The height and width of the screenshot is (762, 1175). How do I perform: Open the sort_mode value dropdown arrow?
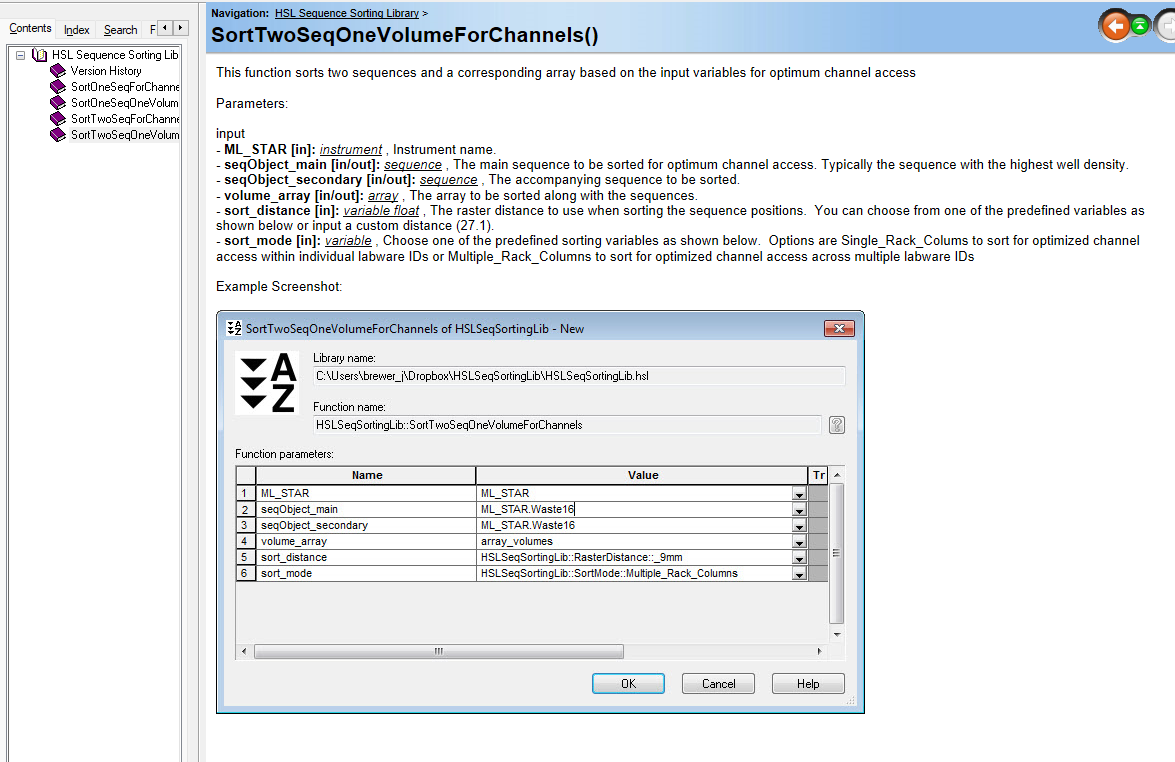click(798, 574)
